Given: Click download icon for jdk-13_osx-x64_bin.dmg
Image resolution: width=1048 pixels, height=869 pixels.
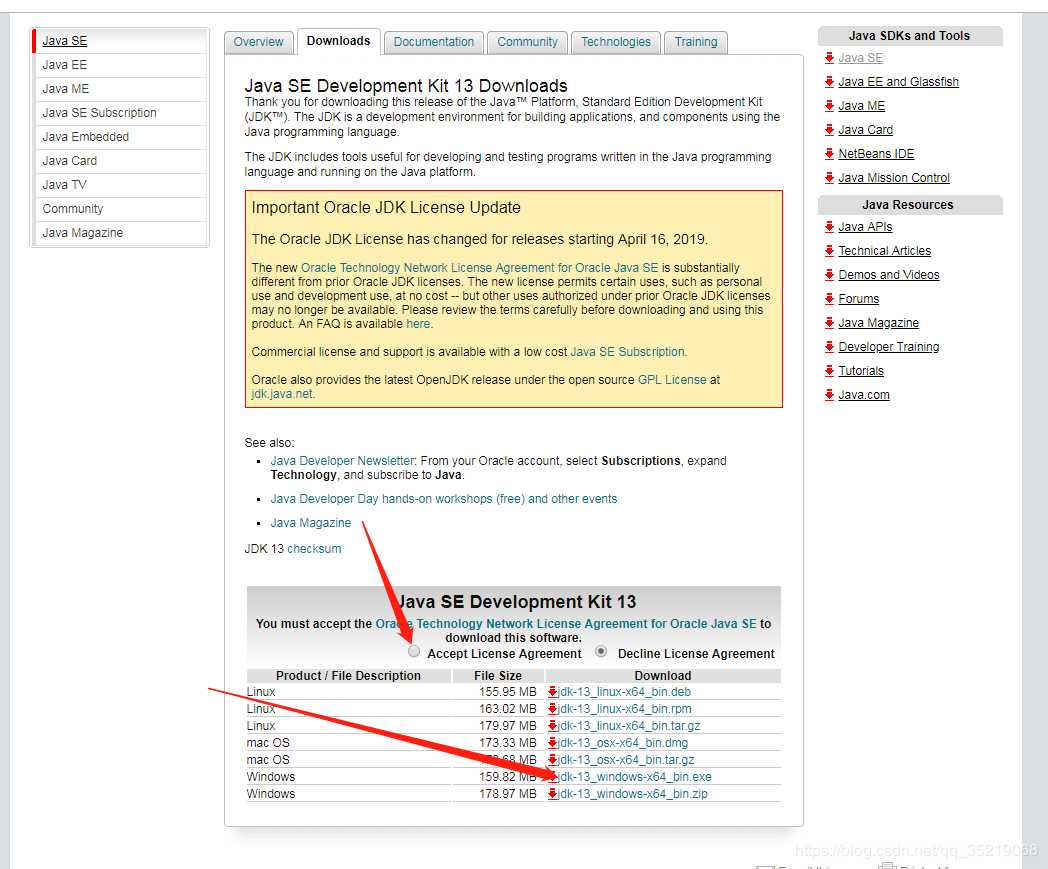Looking at the screenshot, I should point(553,743).
